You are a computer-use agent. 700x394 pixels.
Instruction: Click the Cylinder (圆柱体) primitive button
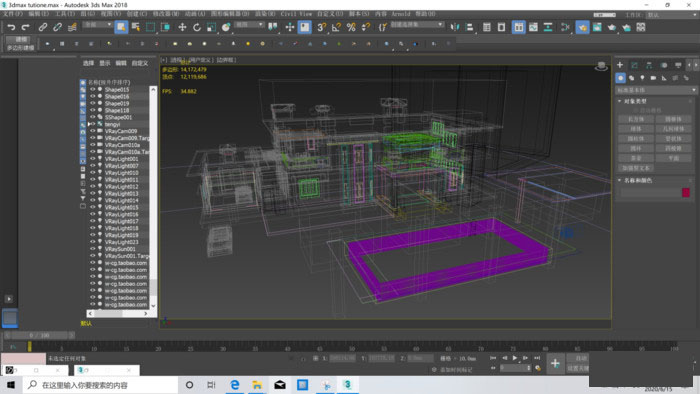636,139
